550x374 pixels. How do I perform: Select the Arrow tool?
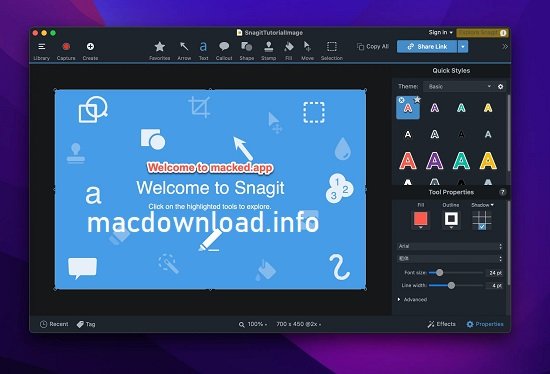tap(184, 51)
